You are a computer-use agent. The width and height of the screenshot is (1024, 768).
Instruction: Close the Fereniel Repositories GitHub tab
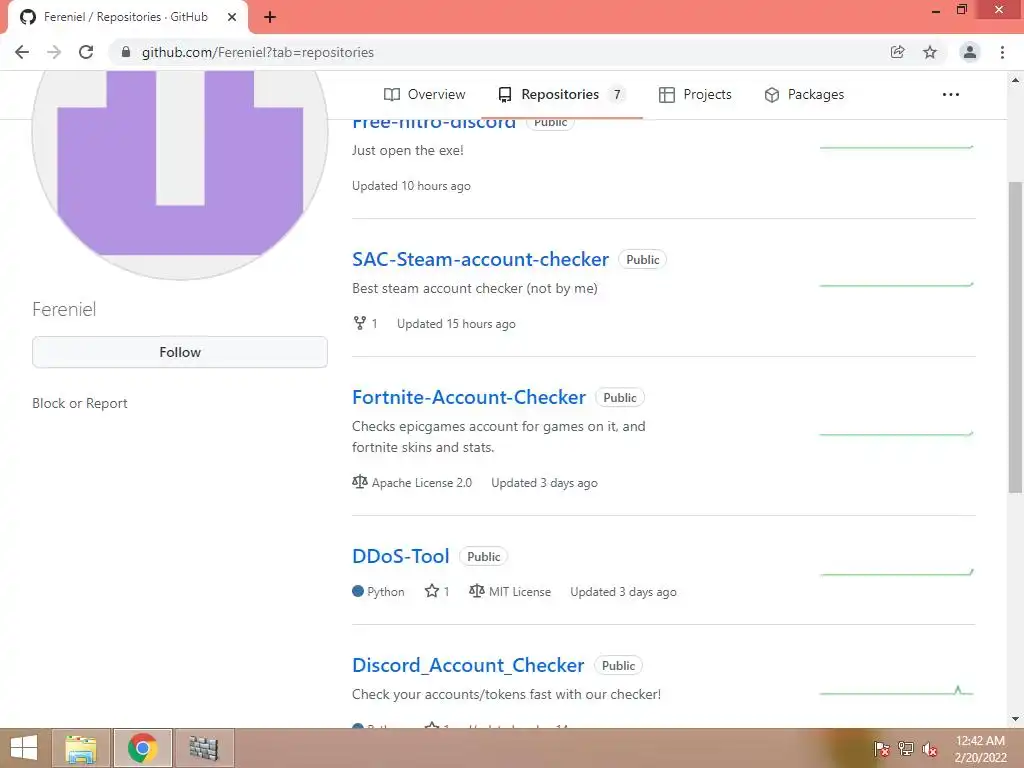click(232, 17)
